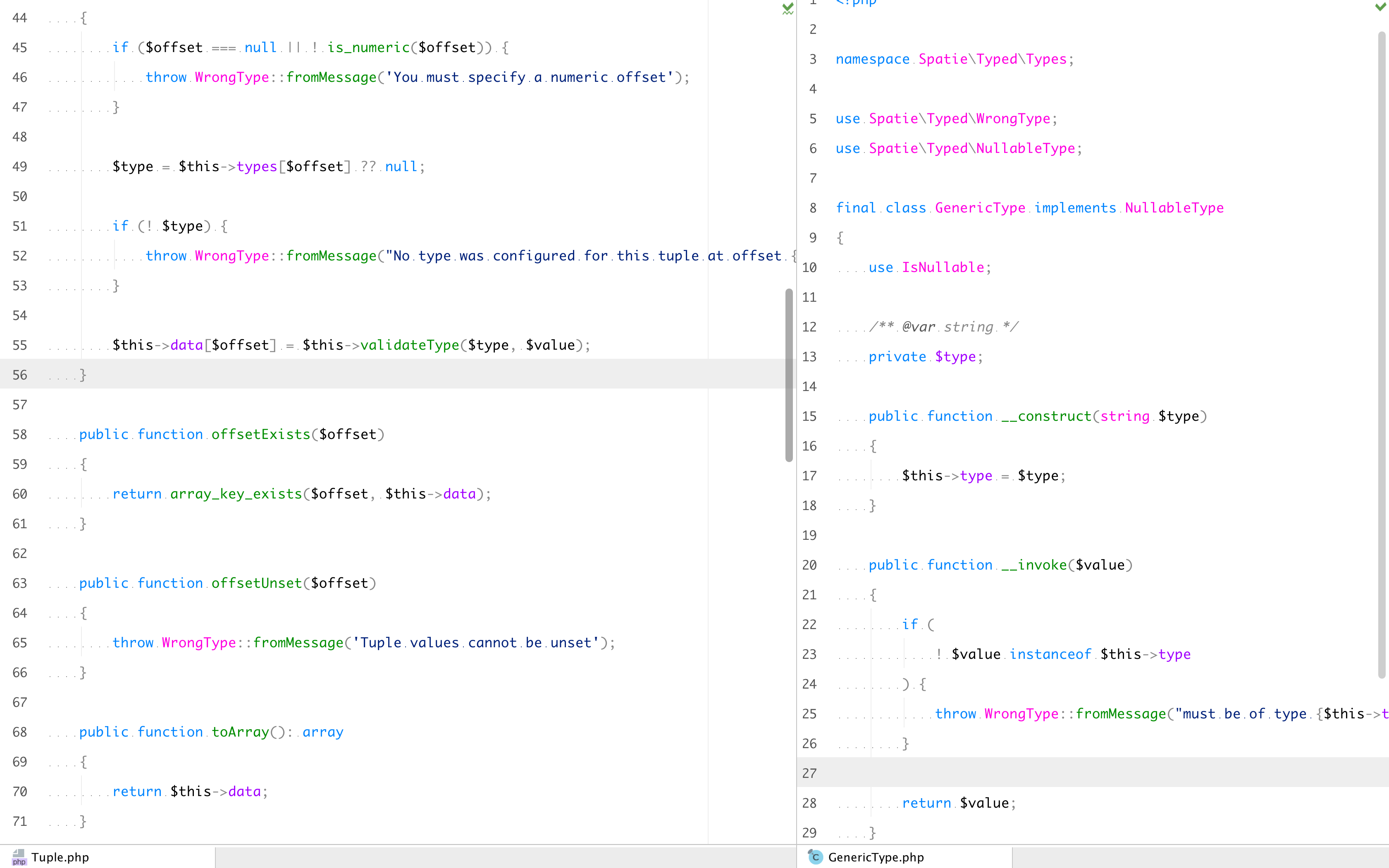Click the __construct method name
The image size is (1389, 868).
coord(1046,416)
